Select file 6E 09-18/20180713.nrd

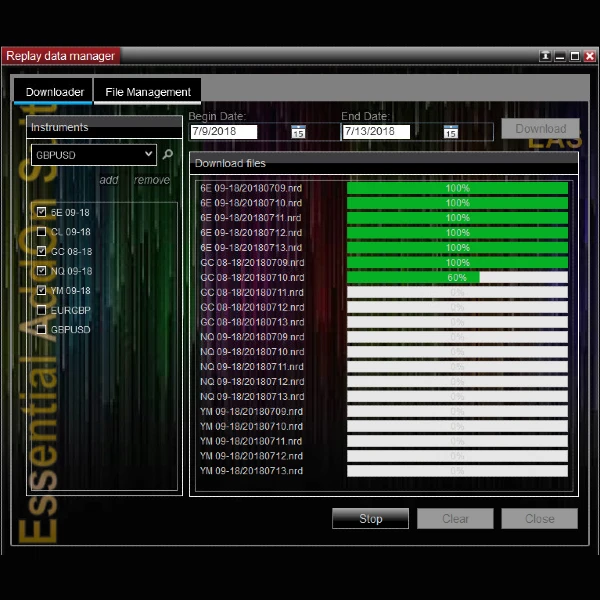[251, 248]
